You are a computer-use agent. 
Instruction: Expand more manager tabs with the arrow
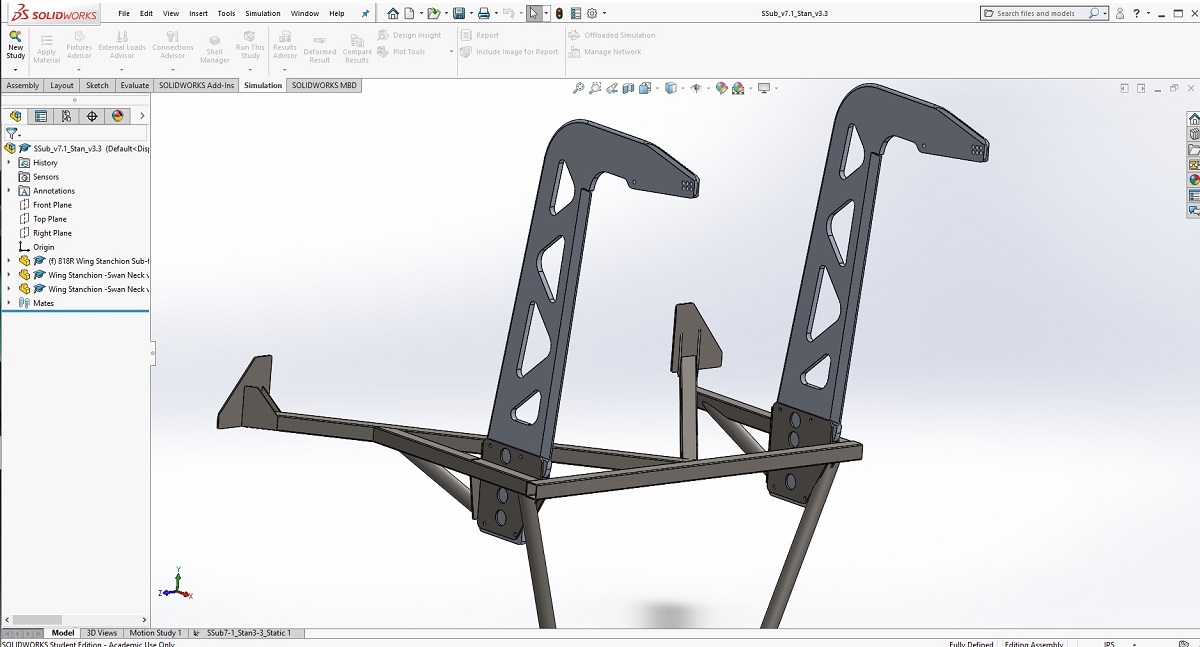tap(142, 116)
